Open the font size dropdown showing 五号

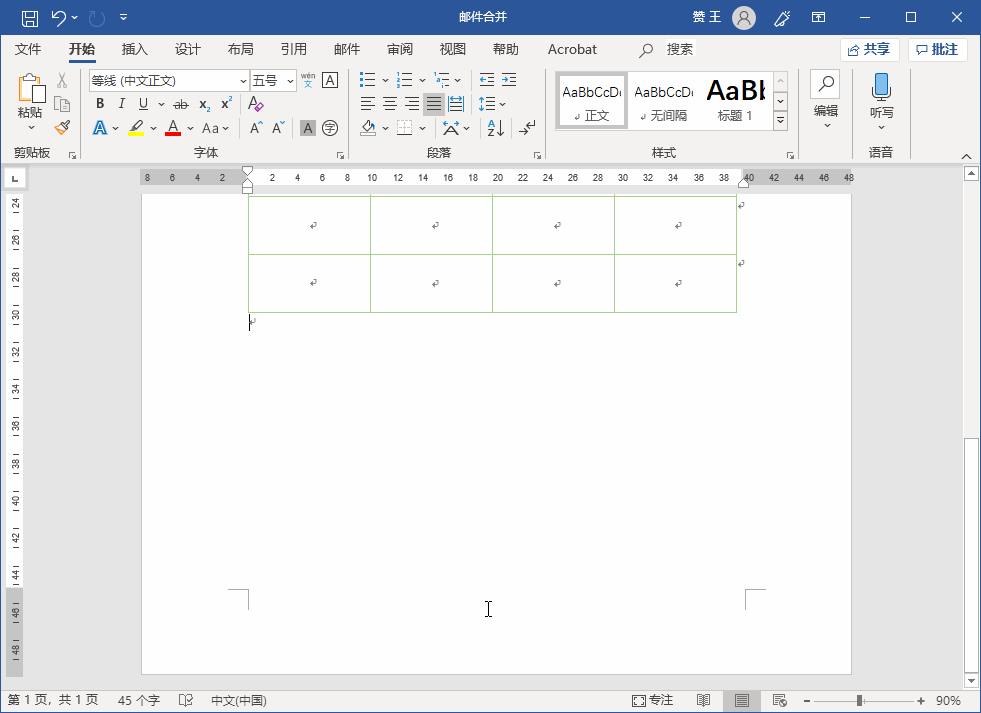[x=291, y=81]
